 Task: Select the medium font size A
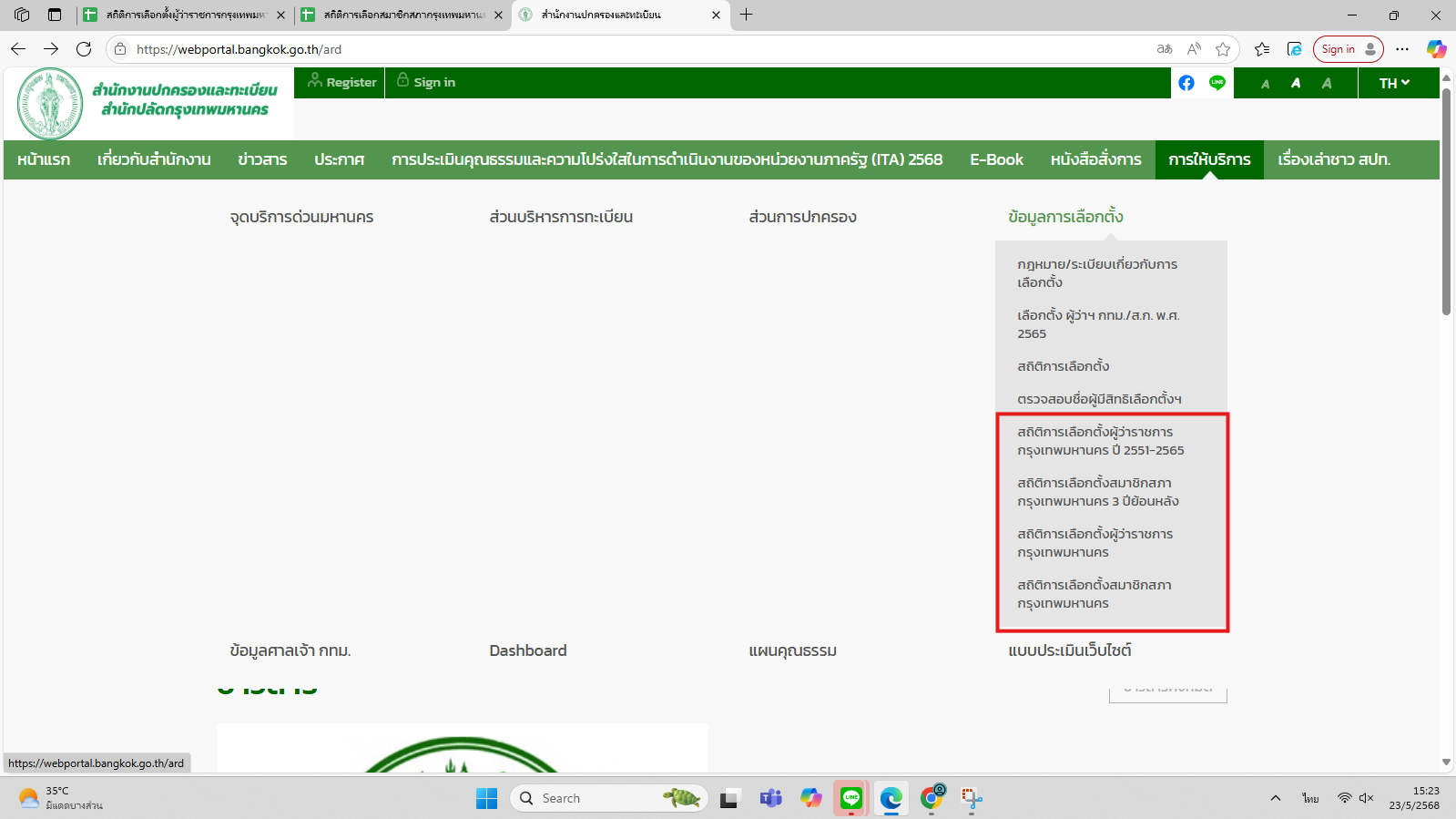1296,83
